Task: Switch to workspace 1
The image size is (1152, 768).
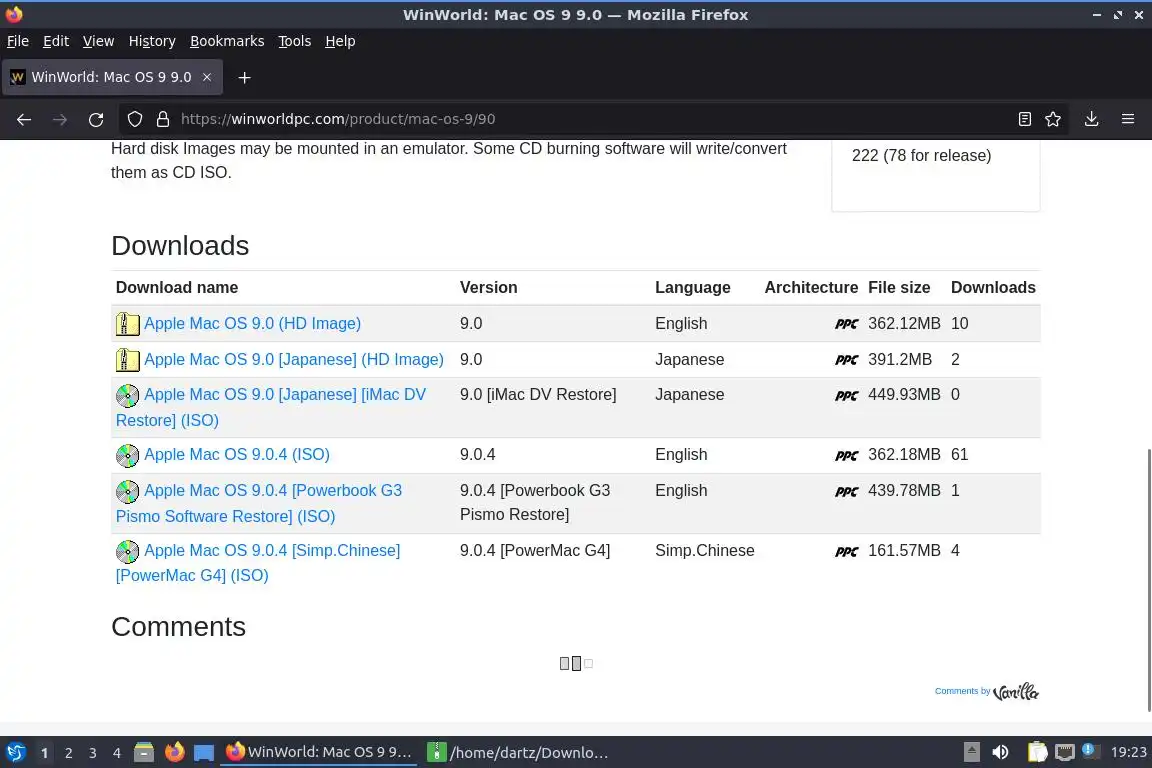Action: tap(44, 753)
